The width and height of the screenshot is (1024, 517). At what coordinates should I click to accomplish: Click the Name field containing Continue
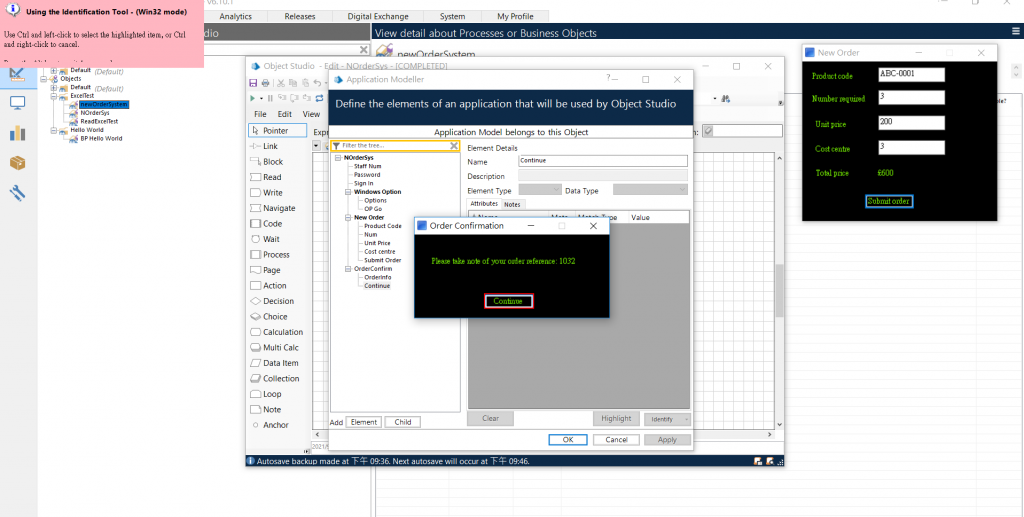click(603, 161)
